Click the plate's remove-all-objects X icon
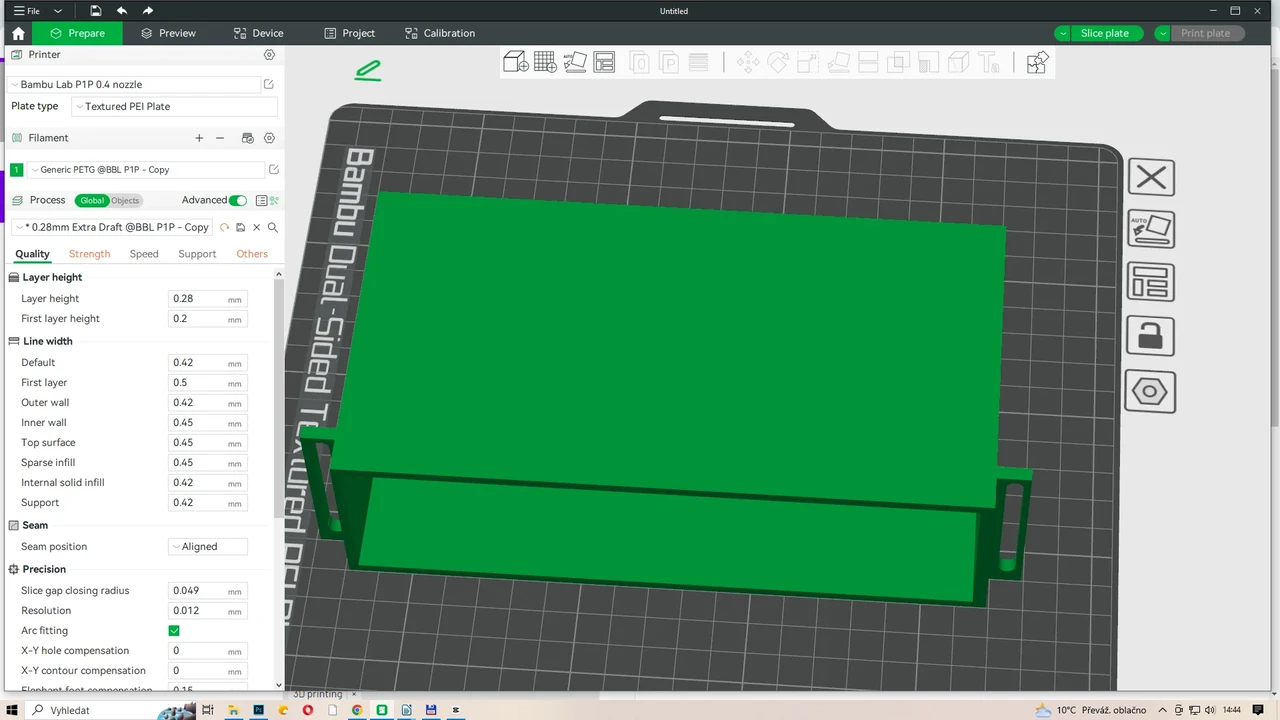This screenshot has width=1280, height=720. point(1151,178)
